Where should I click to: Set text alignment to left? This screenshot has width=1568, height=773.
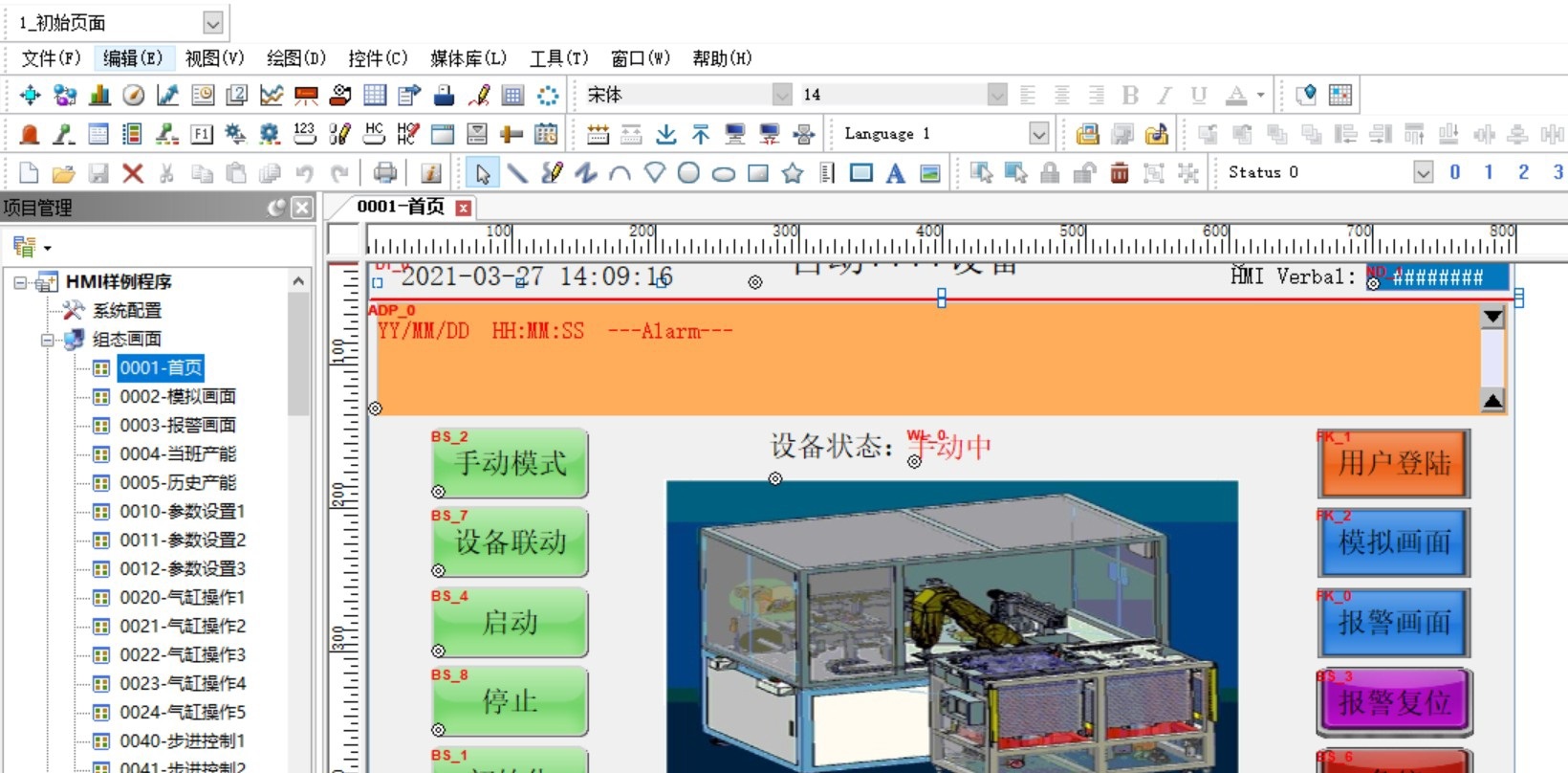pos(1028,95)
